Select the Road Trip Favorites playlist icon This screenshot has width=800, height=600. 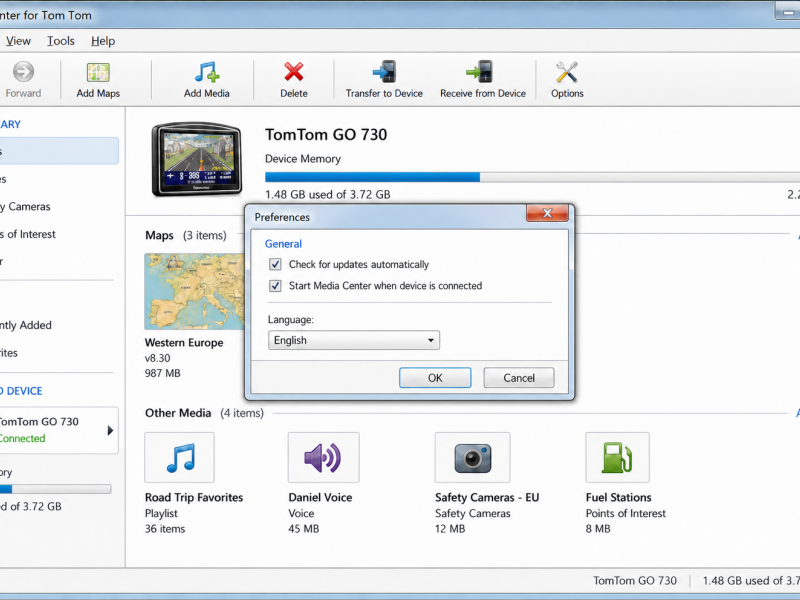[x=180, y=458]
